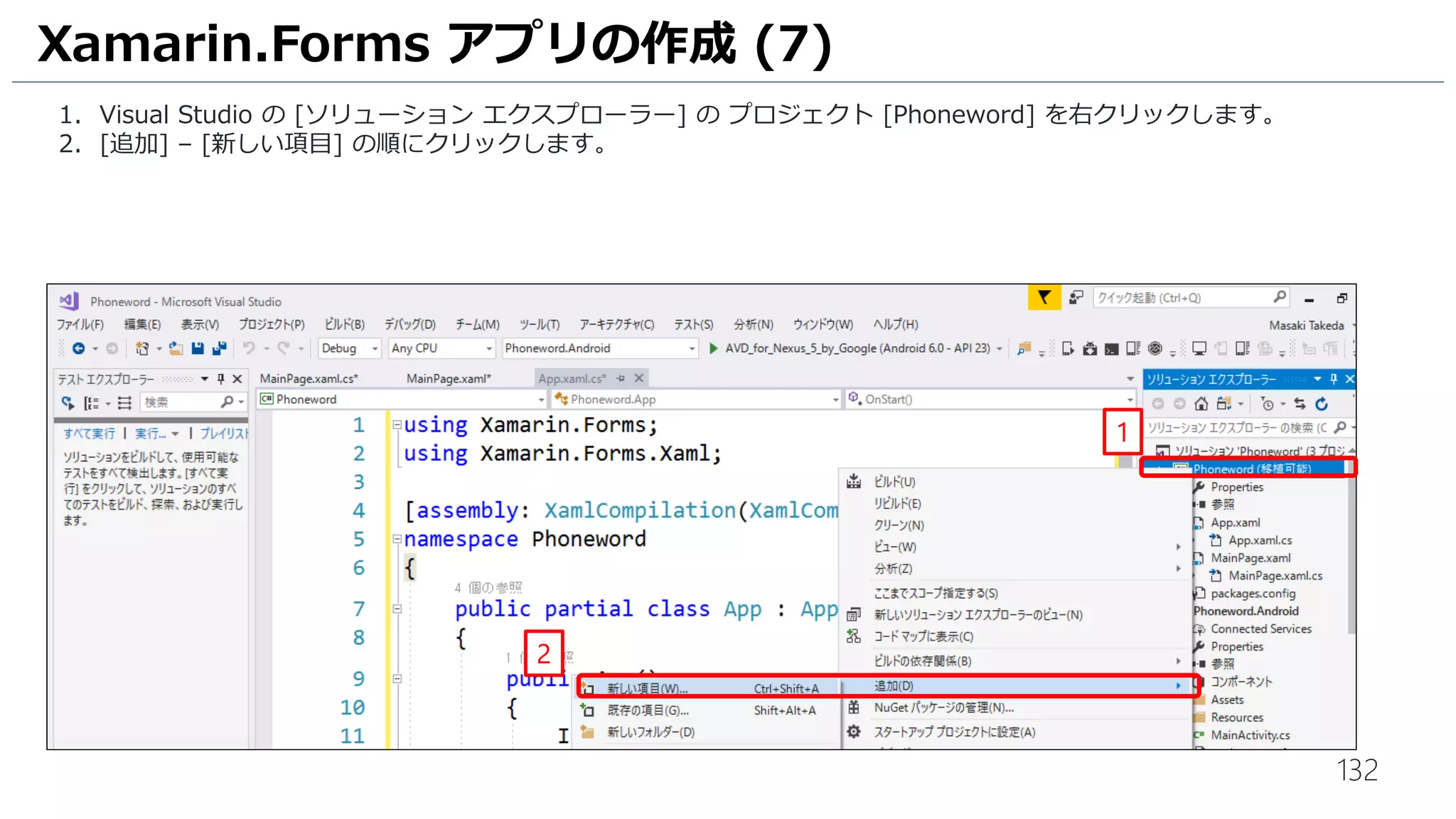Open the Masaki Takeda account menu
This screenshot has height=819, width=1456.
coord(1307,326)
